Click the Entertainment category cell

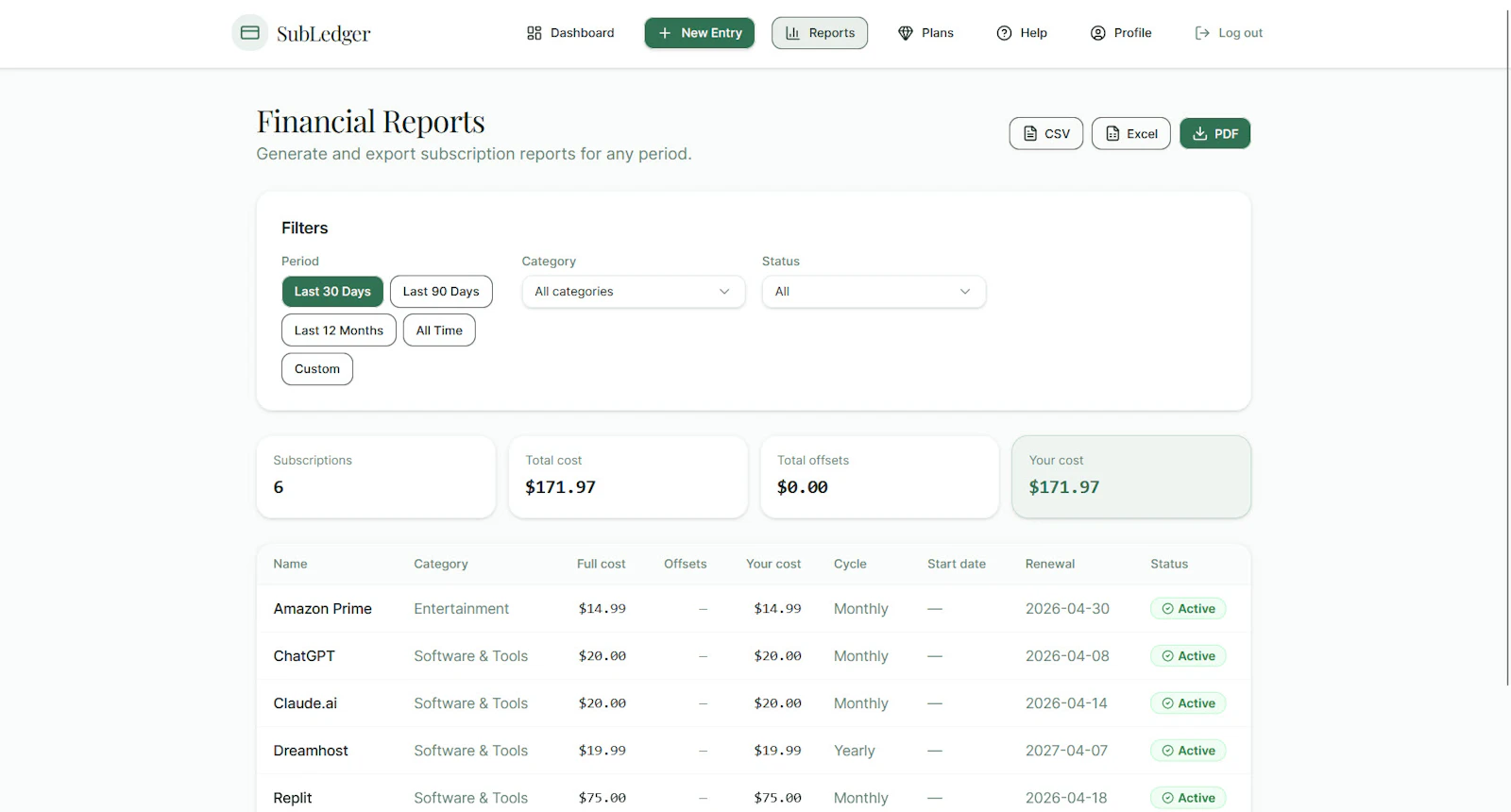coord(461,609)
